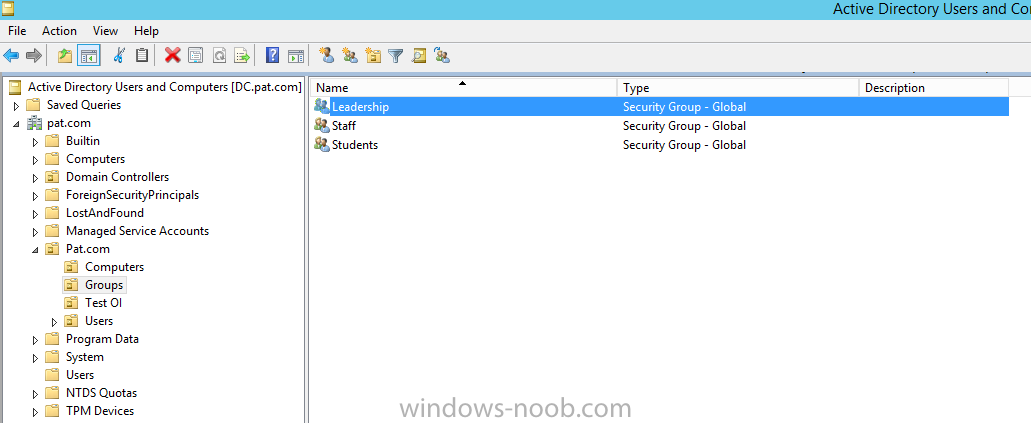Click the create new group icon

(349, 56)
